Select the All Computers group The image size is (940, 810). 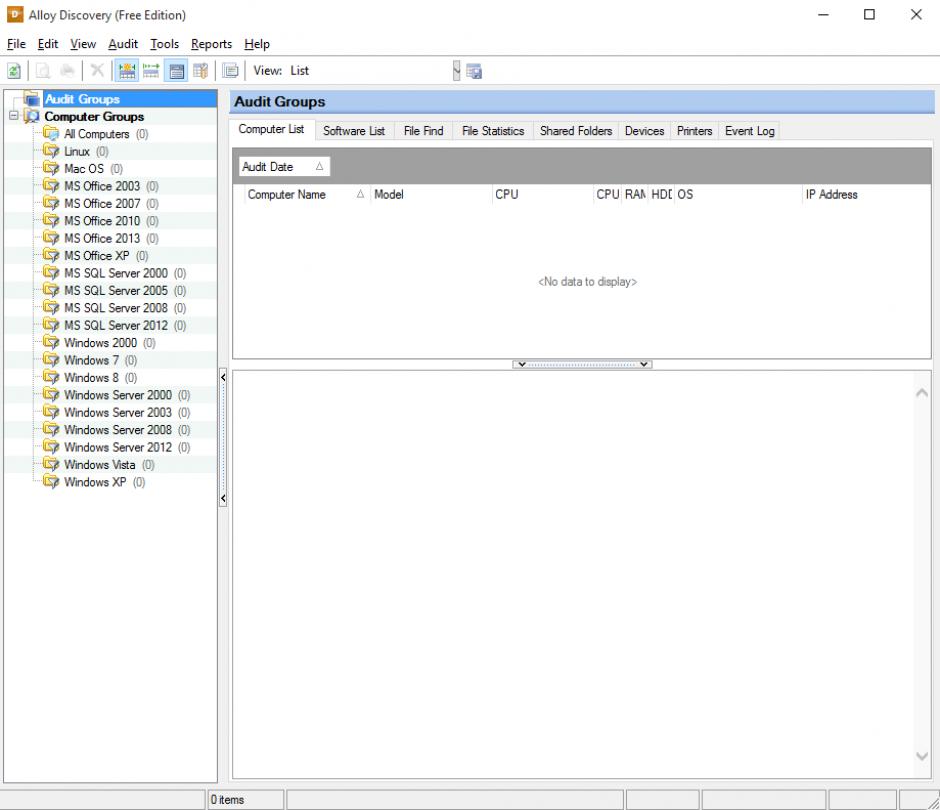97,134
